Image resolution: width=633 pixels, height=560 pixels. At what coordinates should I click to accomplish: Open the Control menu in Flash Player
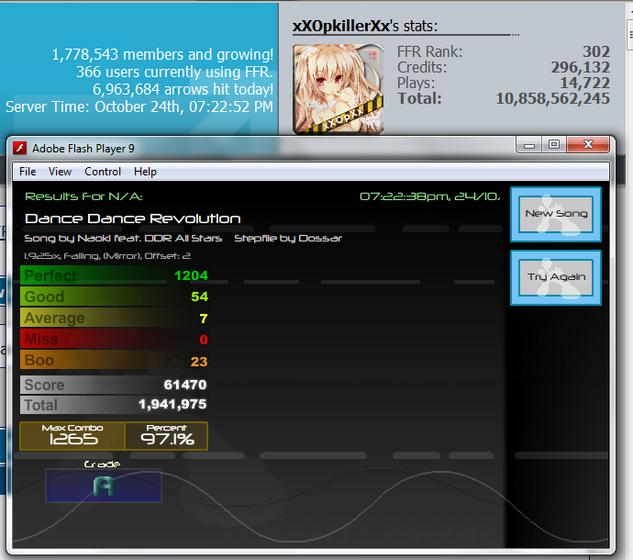click(103, 172)
